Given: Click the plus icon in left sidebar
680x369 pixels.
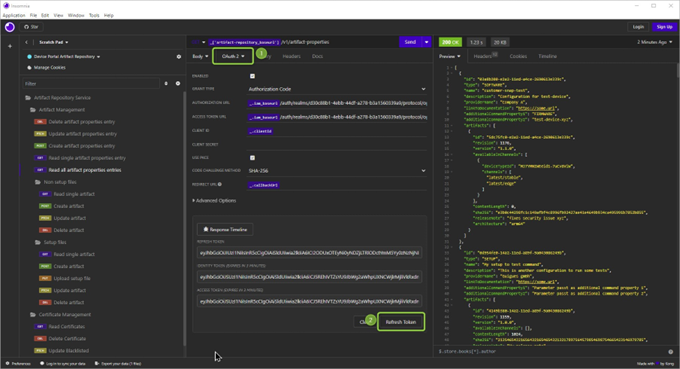Looking at the screenshot, I should [10, 46].
